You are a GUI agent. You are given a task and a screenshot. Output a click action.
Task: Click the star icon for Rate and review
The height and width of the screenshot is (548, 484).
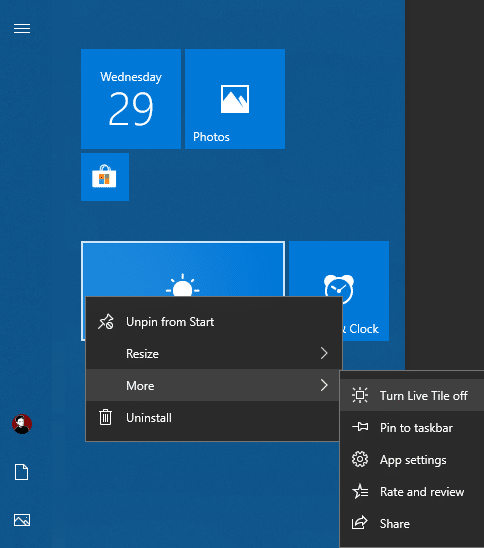(360, 491)
